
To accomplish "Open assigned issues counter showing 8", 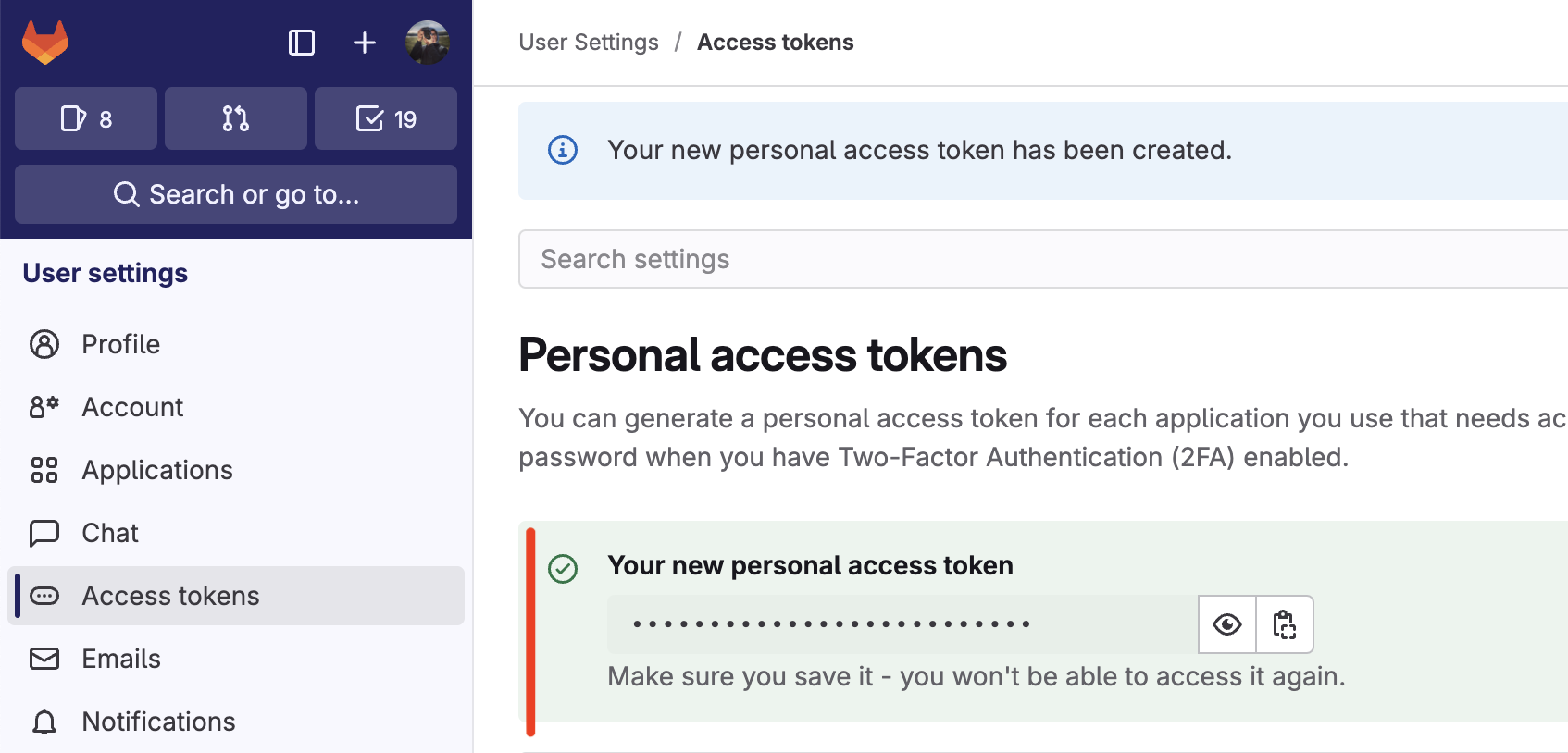I will 86,118.
